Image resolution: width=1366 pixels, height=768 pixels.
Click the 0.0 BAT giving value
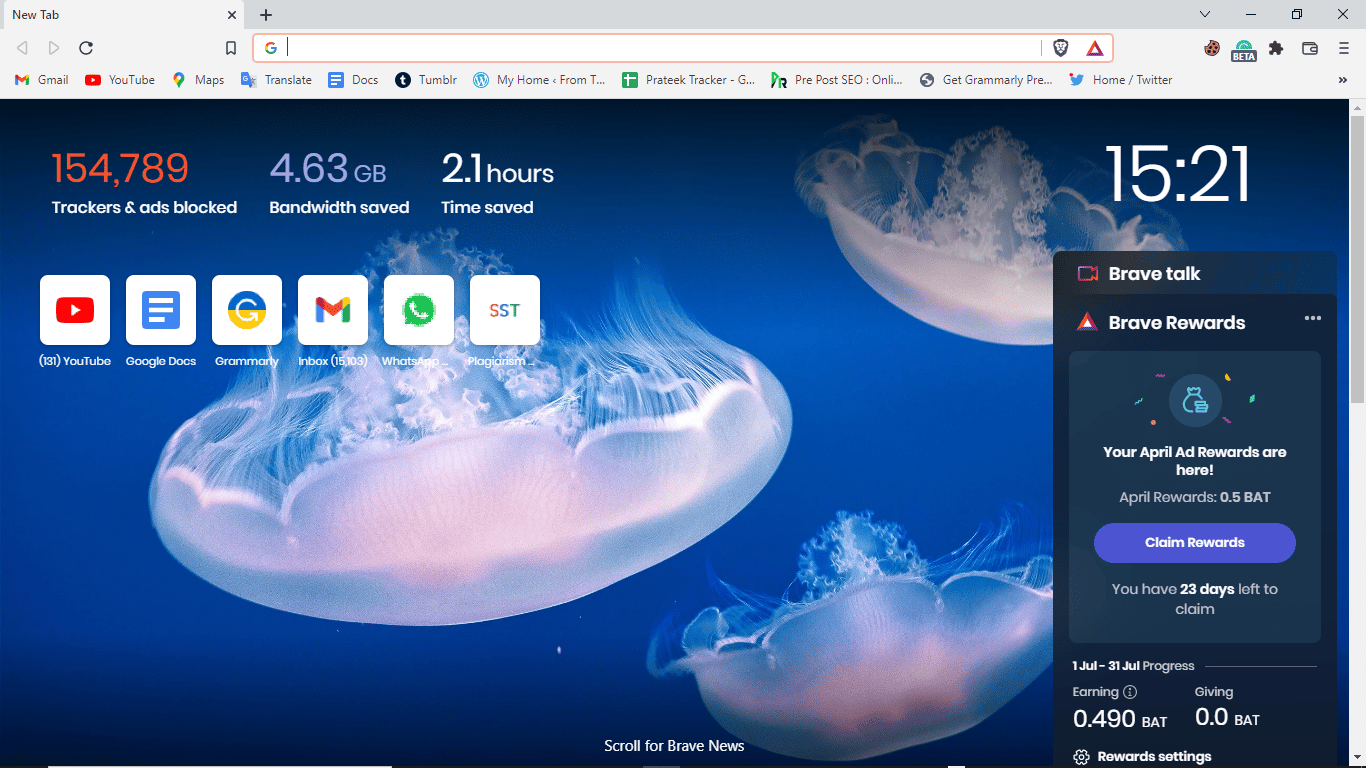tap(1227, 719)
